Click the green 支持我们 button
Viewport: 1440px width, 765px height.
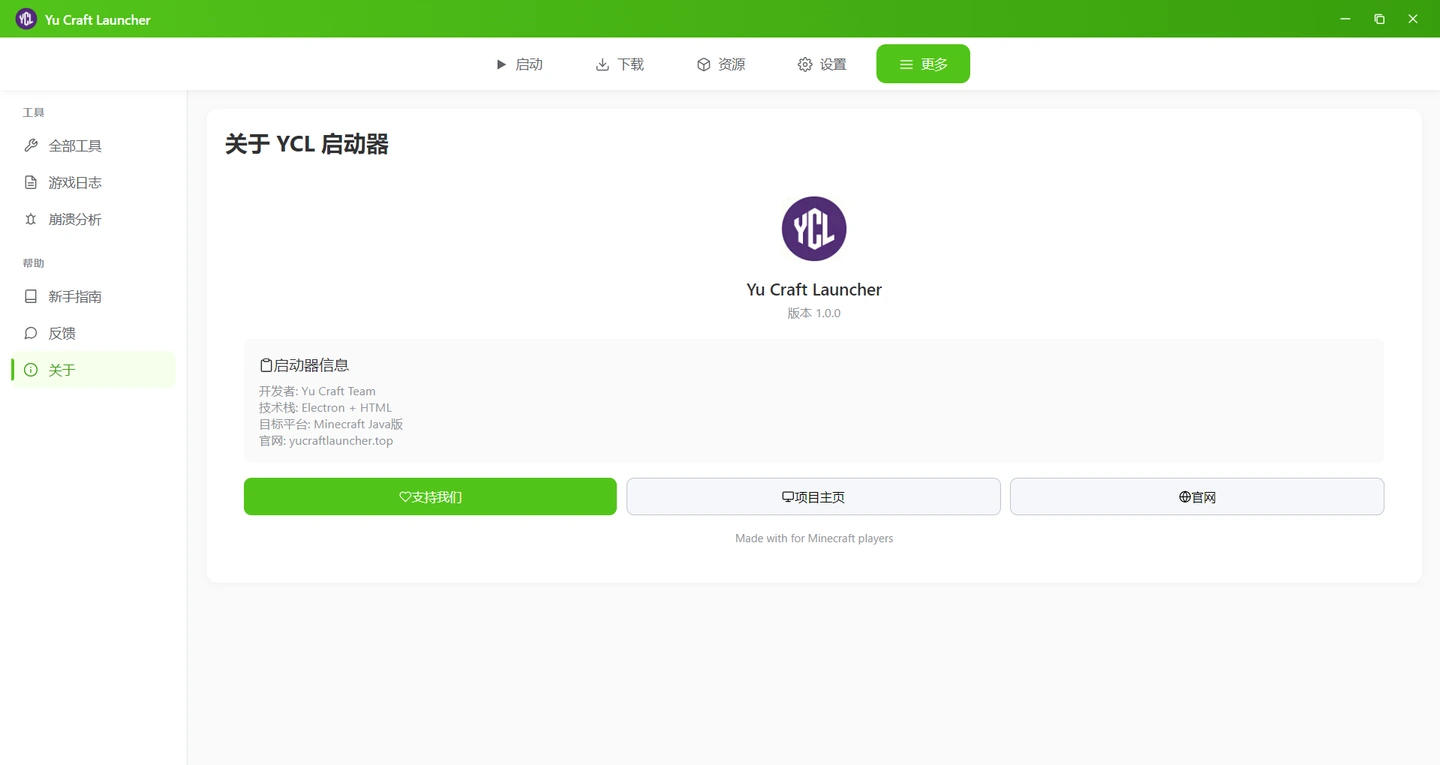pos(430,497)
